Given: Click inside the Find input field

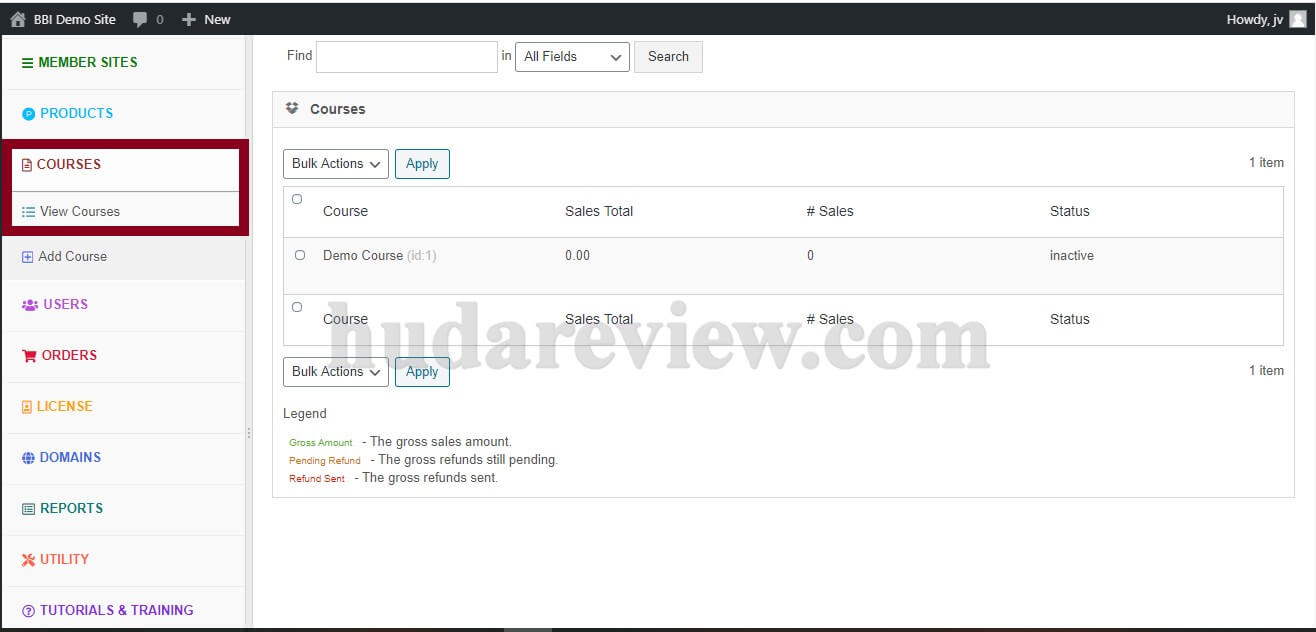Looking at the screenshot, I should pyautogui.click(x=405, y=56).
